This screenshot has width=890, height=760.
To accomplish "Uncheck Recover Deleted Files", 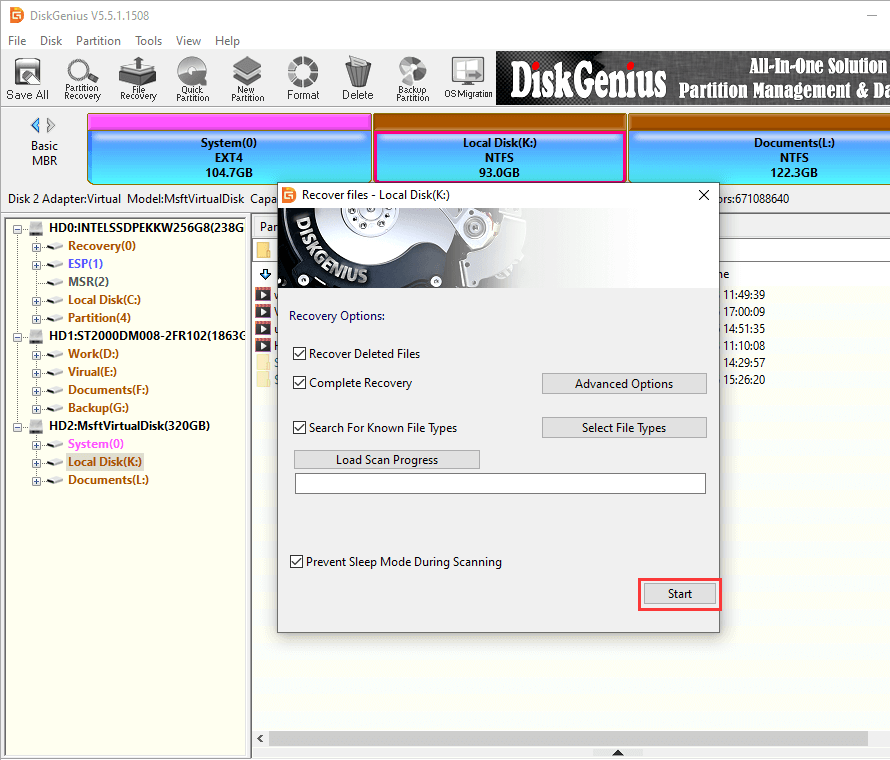I will click(300, 354).
